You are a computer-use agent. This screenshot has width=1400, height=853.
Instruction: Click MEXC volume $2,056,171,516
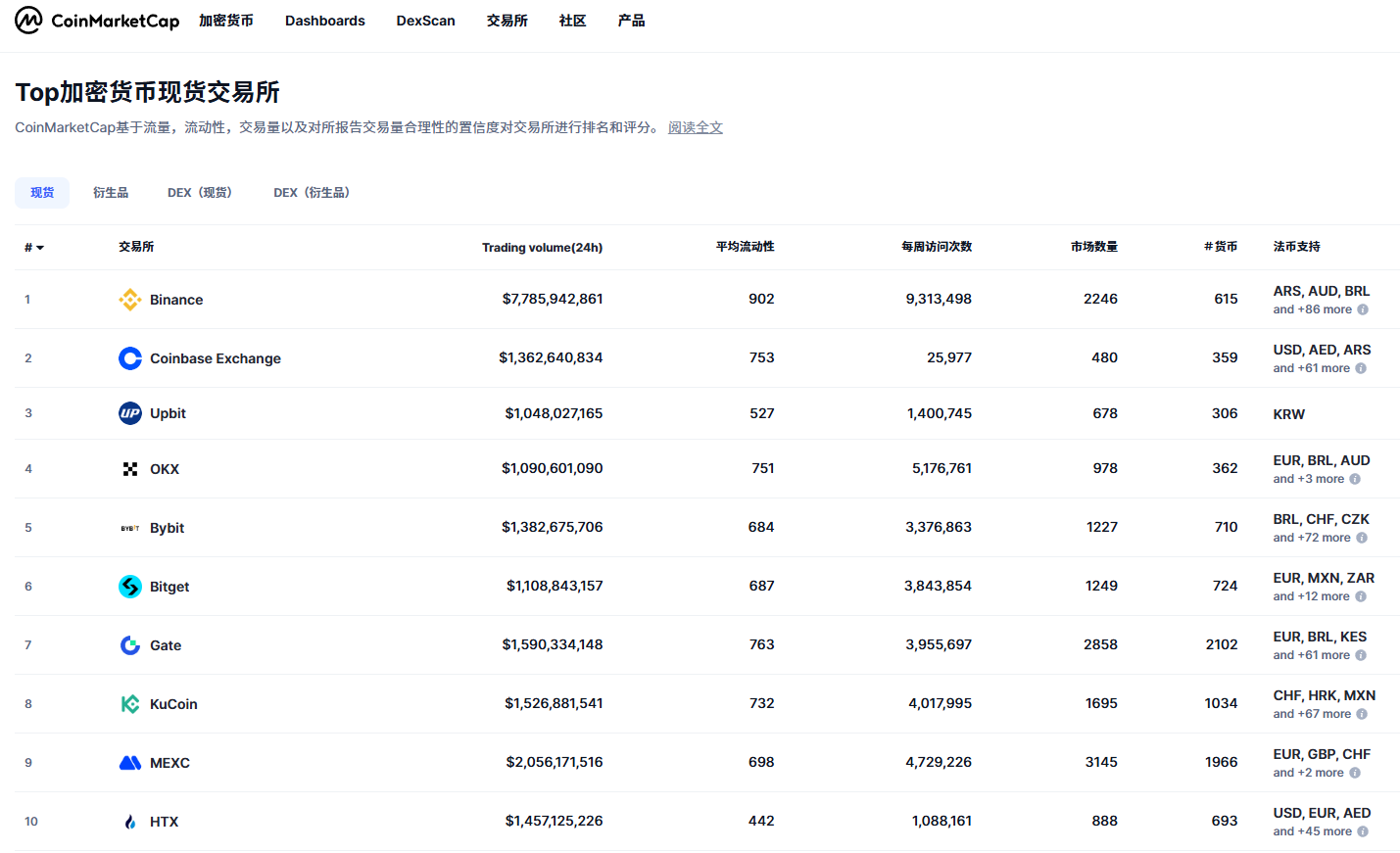[555, 762]
